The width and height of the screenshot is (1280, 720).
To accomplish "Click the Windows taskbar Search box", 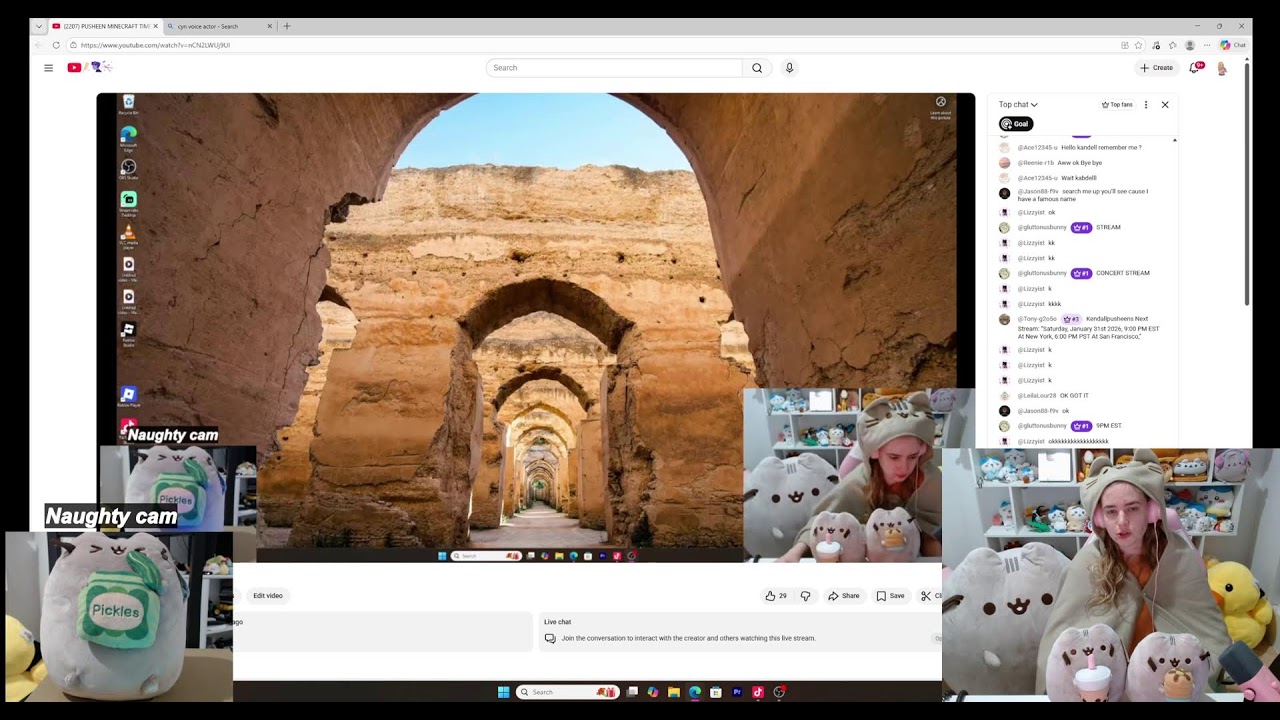I will point(568,692).
